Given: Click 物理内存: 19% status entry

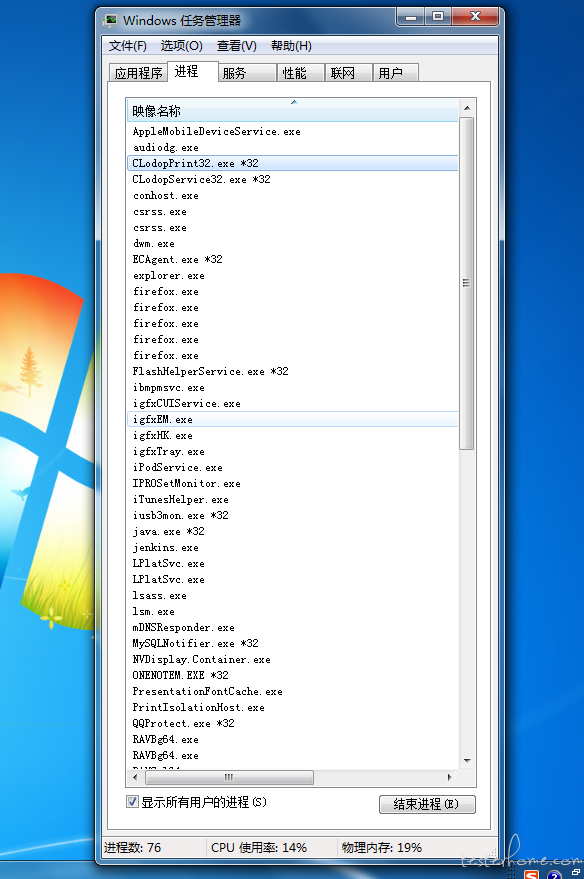Looking at the screenshot, I should tap(382, 848).
